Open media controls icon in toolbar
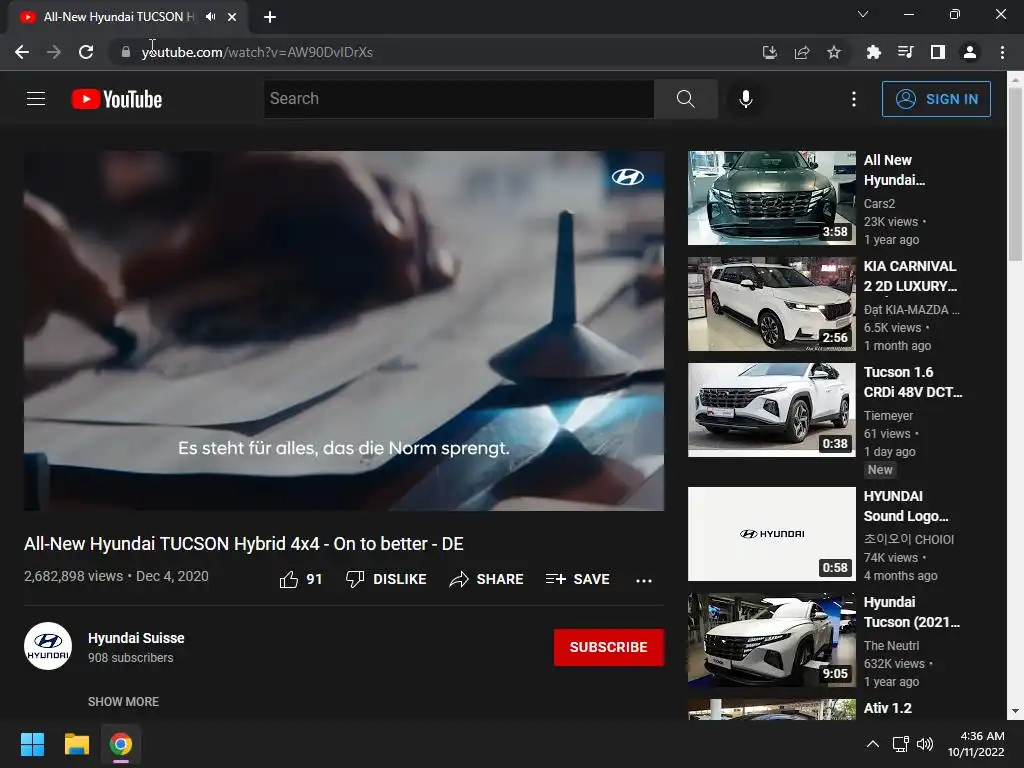This screenshot has width=1024, height=768. 905,52
